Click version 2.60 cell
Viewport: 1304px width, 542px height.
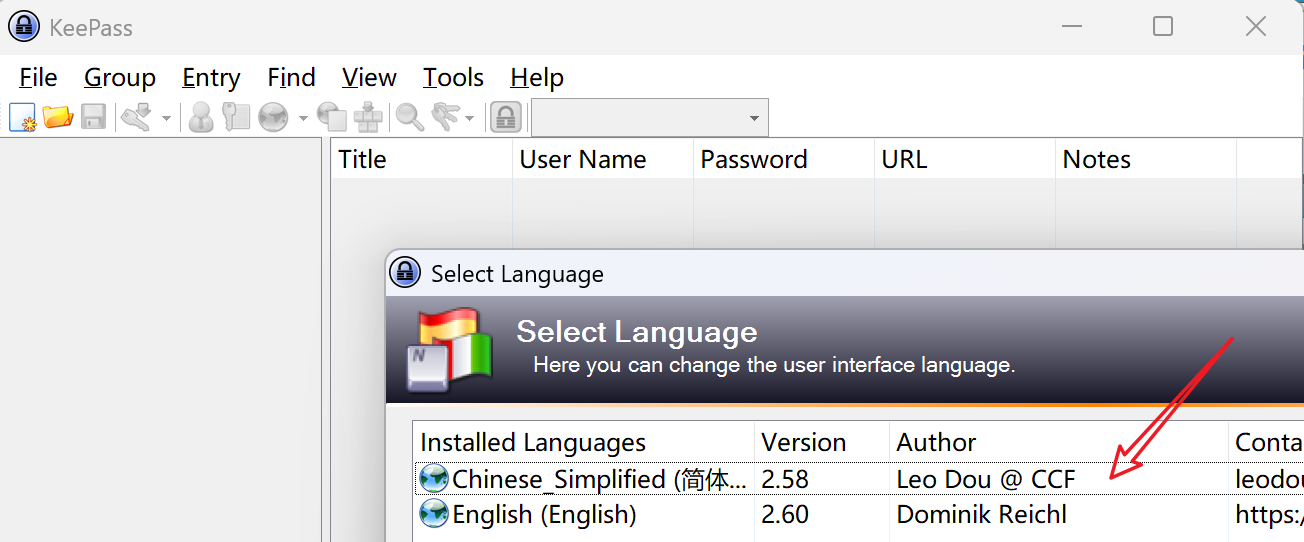785,515
